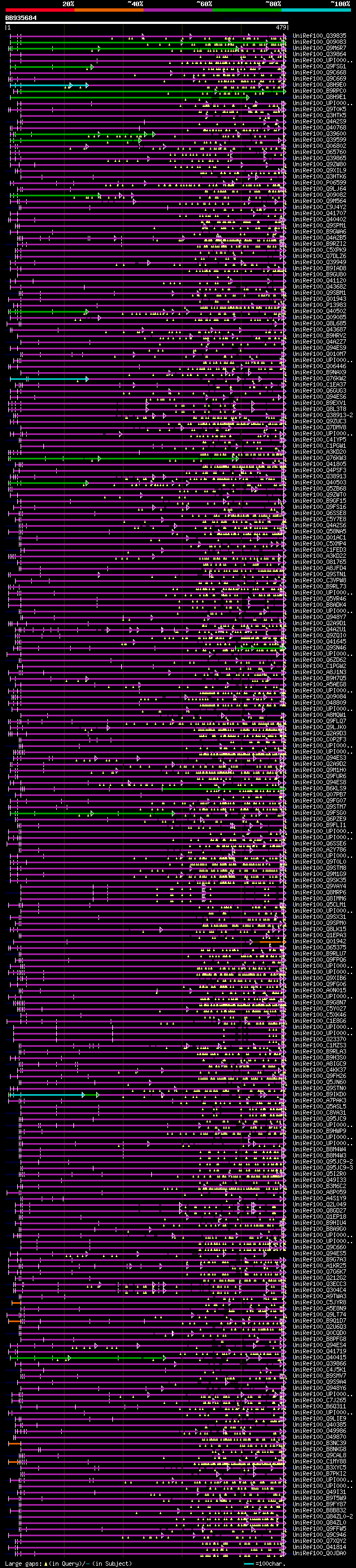
Task: Click the UniRef100_C5Y027 label
Action: (319, 1008)
